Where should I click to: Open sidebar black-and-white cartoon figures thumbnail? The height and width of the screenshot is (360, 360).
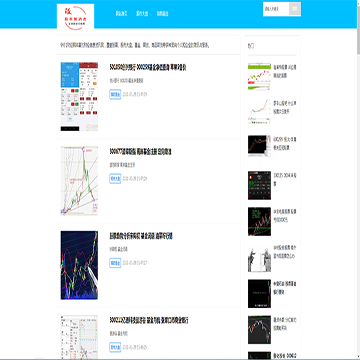pos(259,257)
